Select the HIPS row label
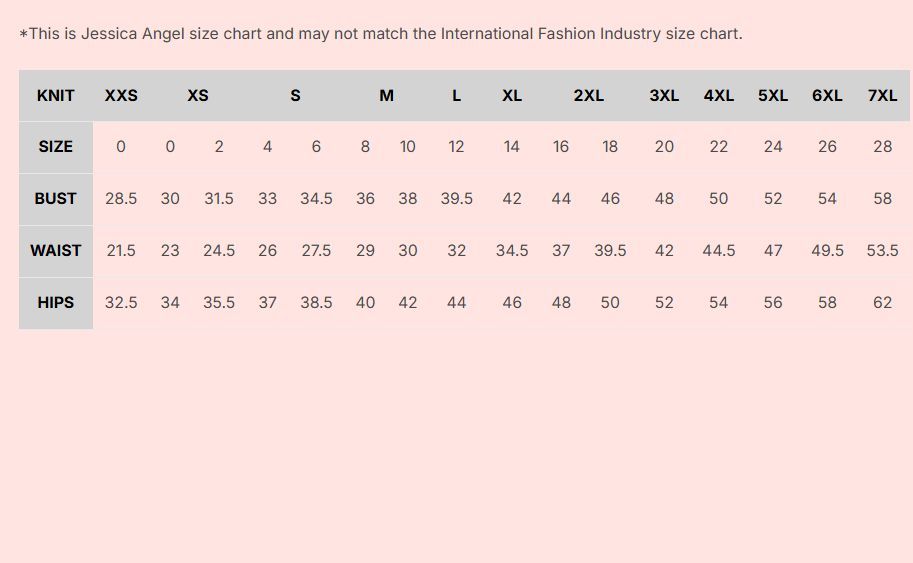The width and height of the screenshot is (913, 563). tap(55, 303)
